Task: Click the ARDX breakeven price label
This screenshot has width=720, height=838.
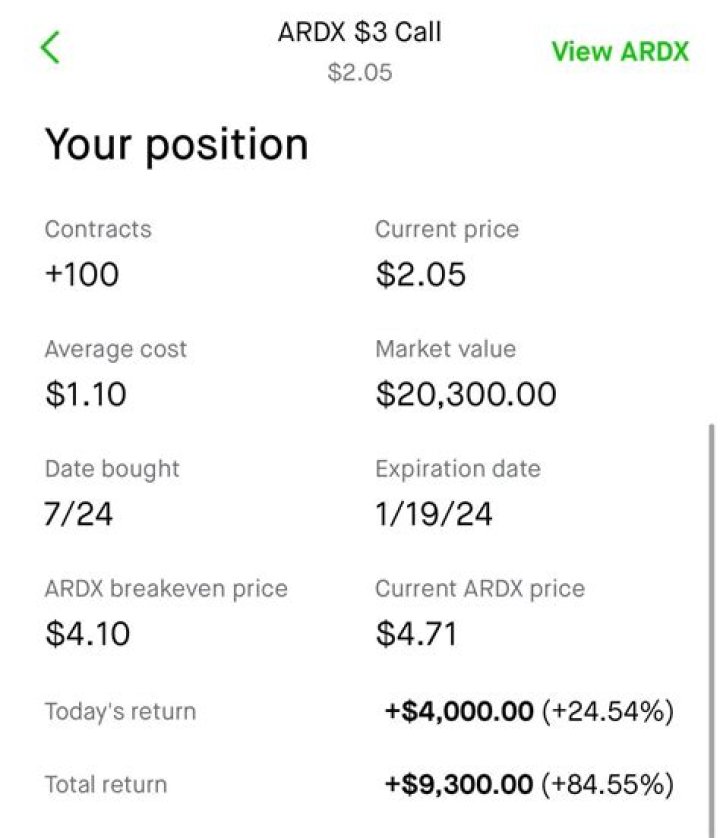Action: [x=166, y=589]
